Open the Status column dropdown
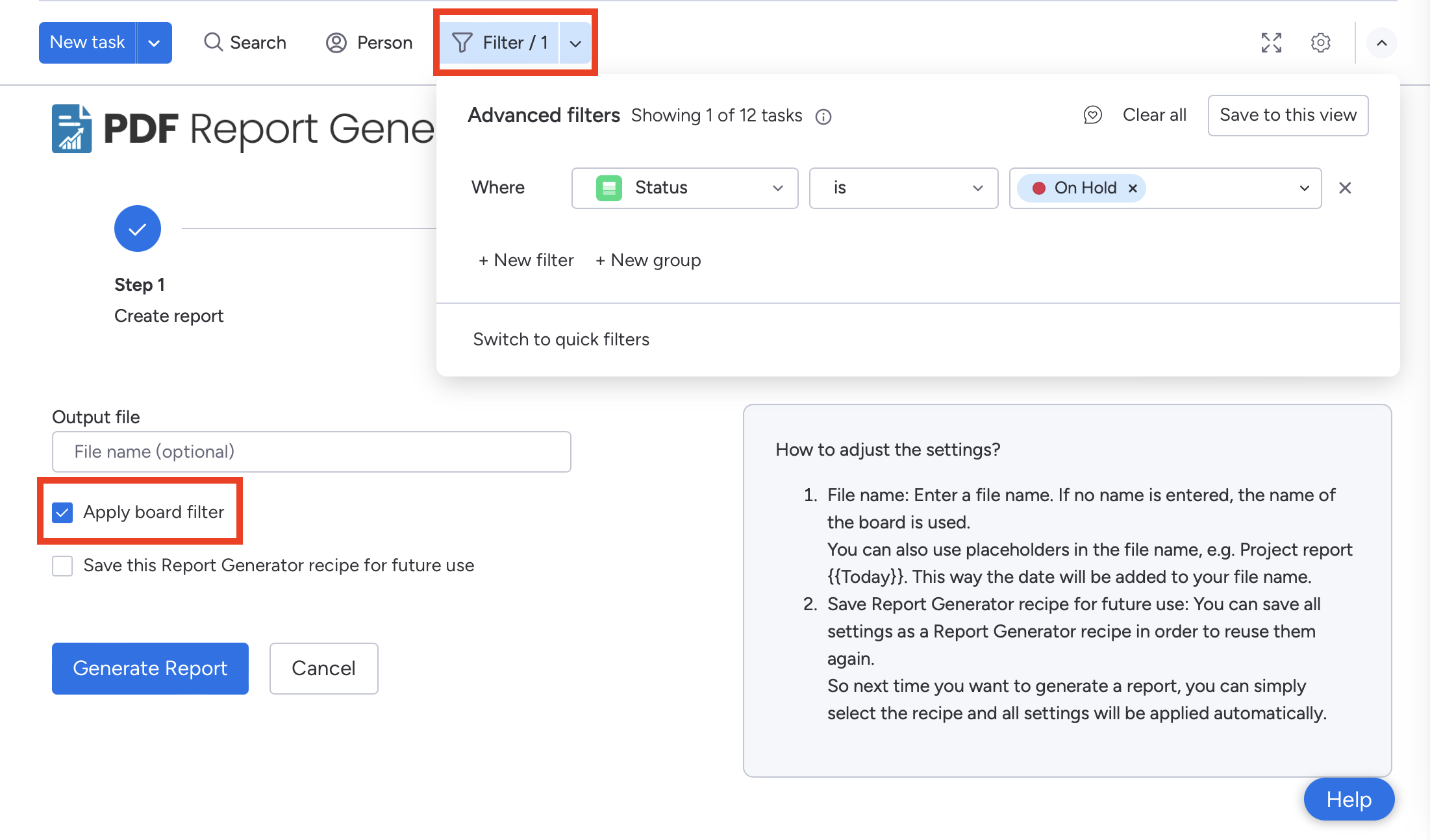This screenshot has height=840, width=1430. [684, 188]
